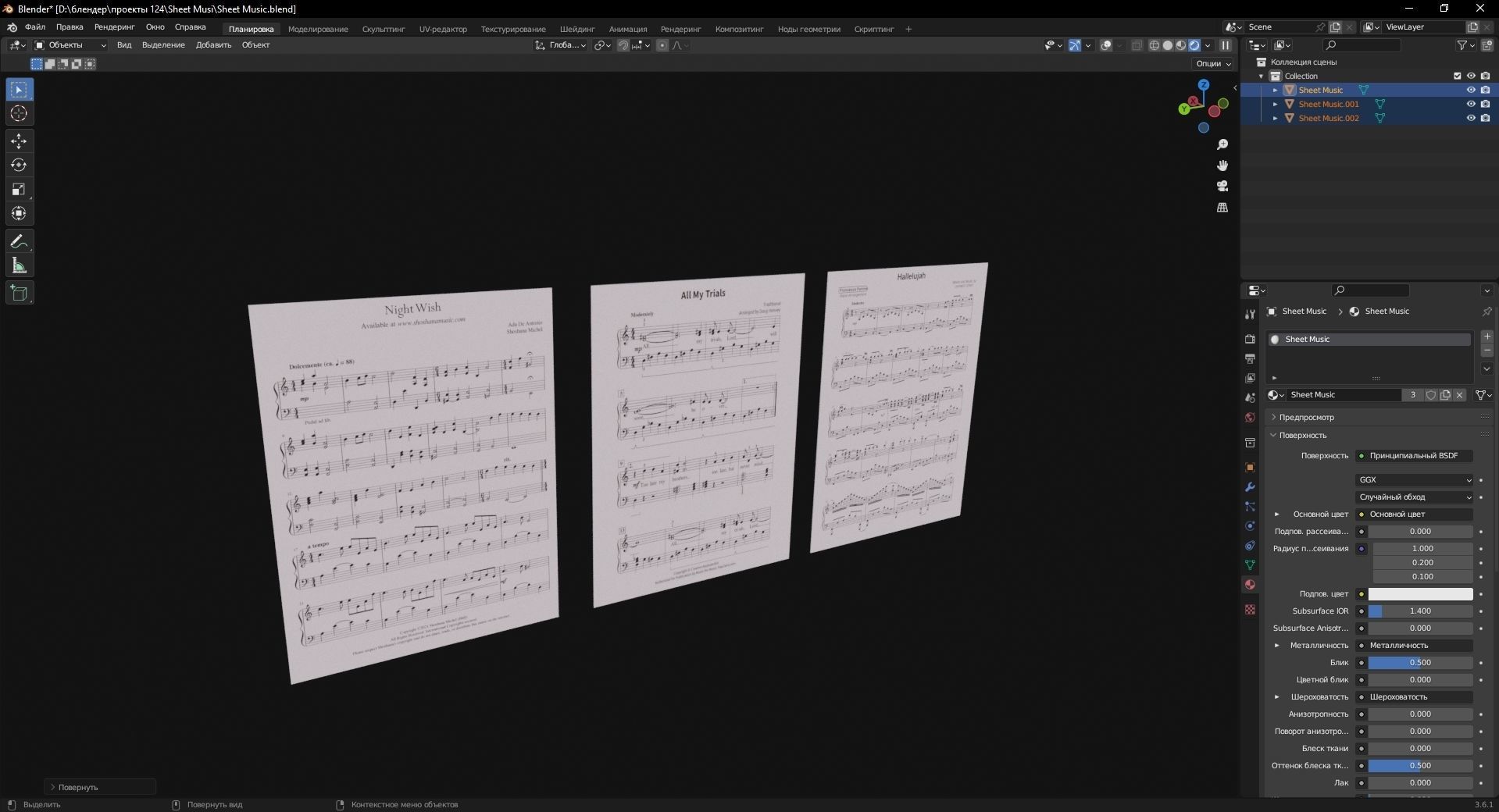Toggle snapping magnet in the header

click(623, 45)
